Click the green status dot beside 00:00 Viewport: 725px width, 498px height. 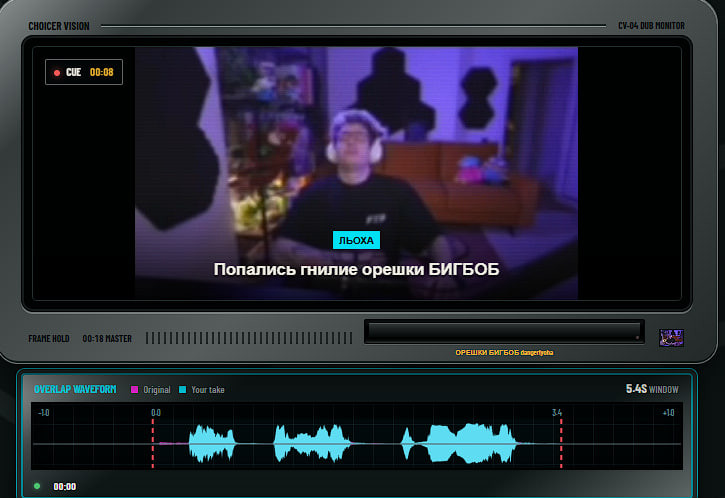click(x=37, y=486)
